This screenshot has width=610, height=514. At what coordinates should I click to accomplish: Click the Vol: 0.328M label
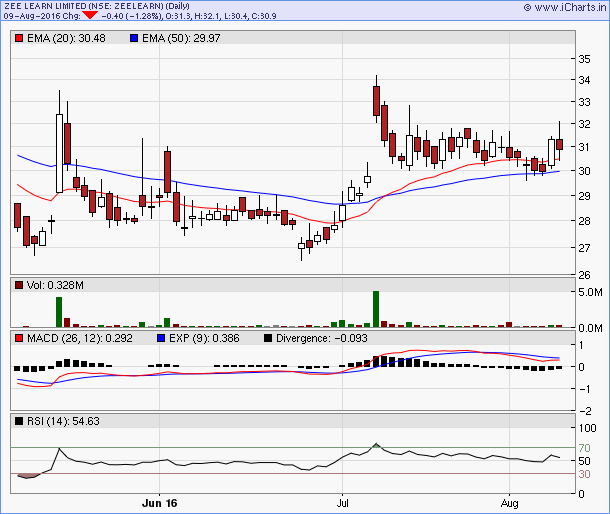click(55, 285)
